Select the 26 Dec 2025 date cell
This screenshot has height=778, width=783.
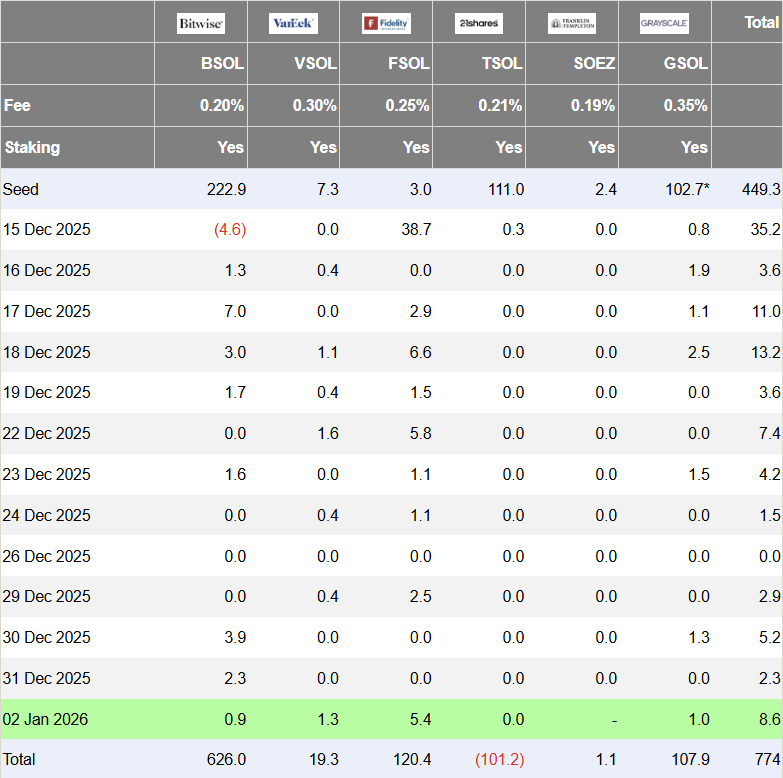(x=46, y=556)
